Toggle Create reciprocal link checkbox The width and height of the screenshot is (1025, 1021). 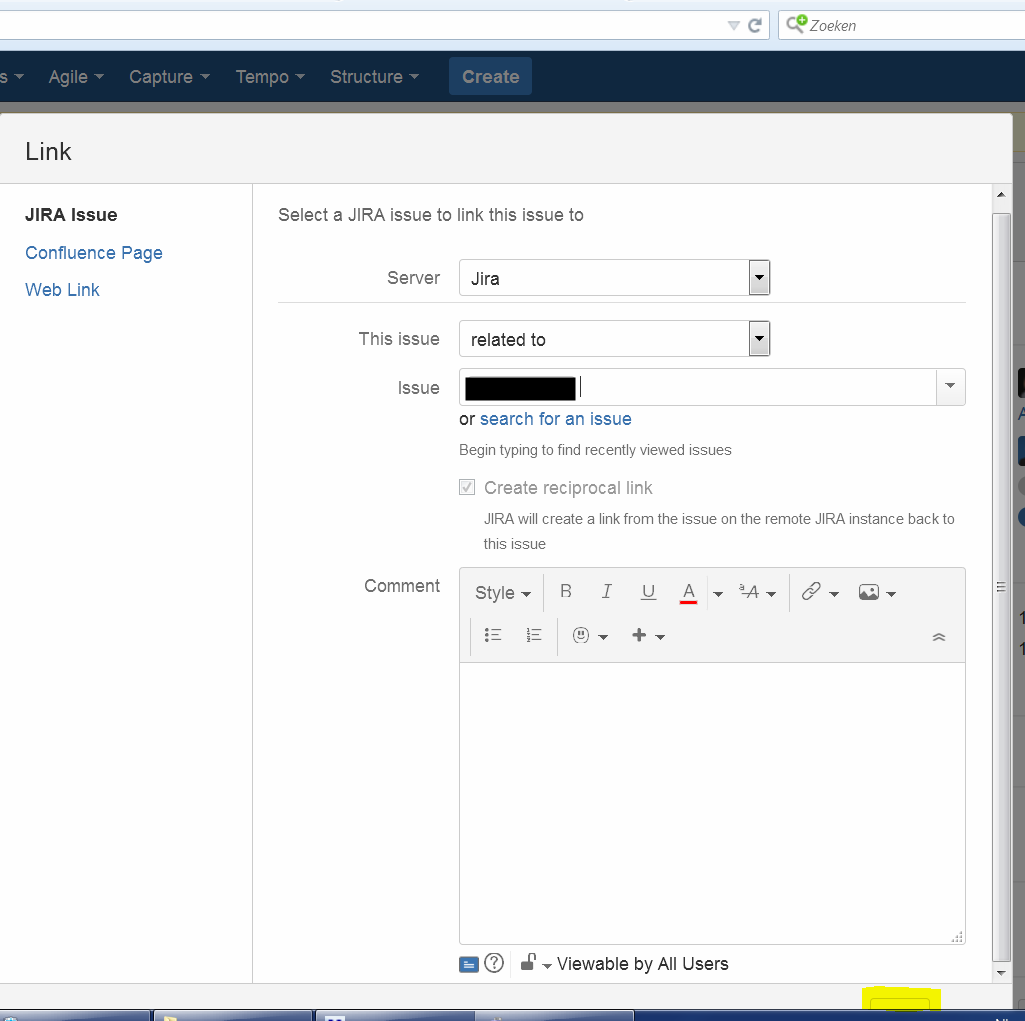(x=467, y=487)
